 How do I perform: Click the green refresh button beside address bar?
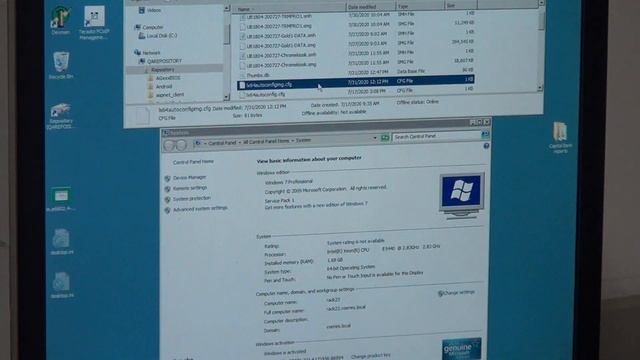point(384,138)
